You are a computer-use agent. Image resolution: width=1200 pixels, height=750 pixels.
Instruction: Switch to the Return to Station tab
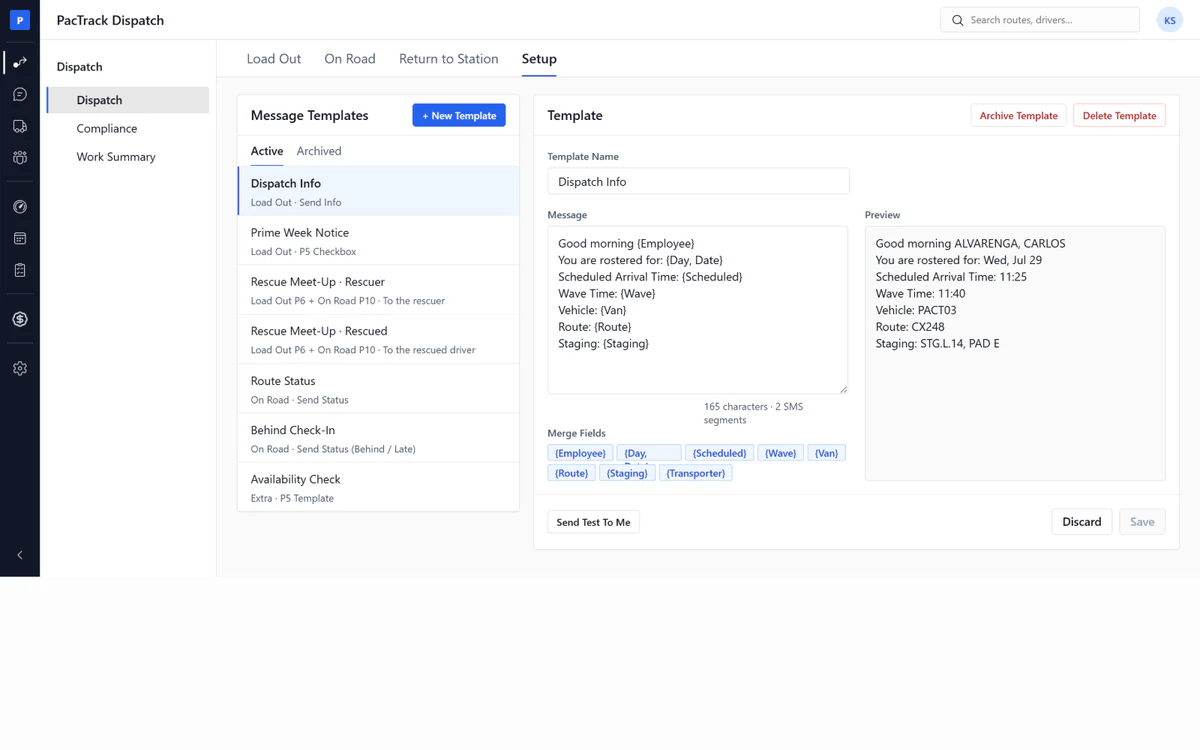click(x=448, y=59)
